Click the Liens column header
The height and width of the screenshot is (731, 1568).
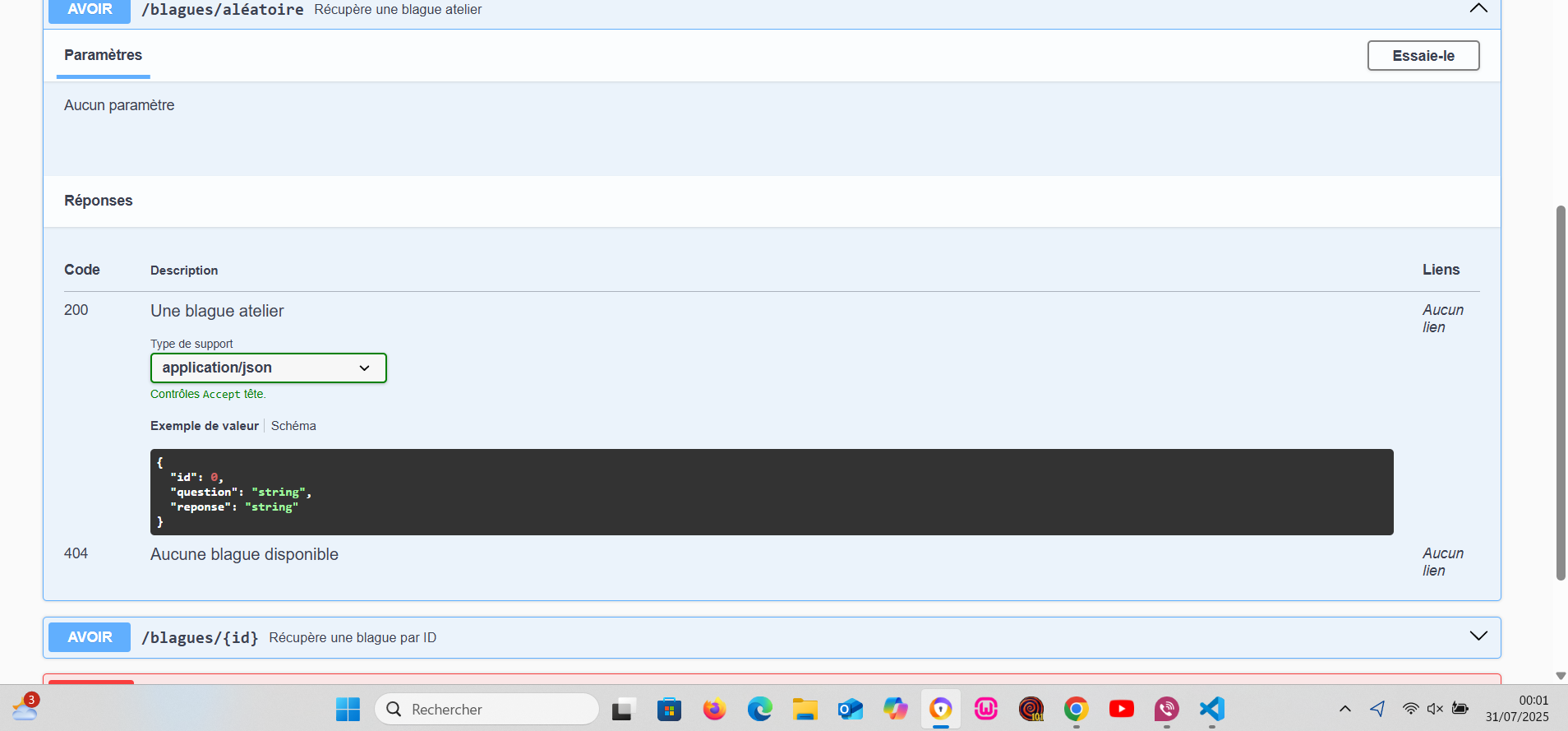click(x=1441, y=270)
